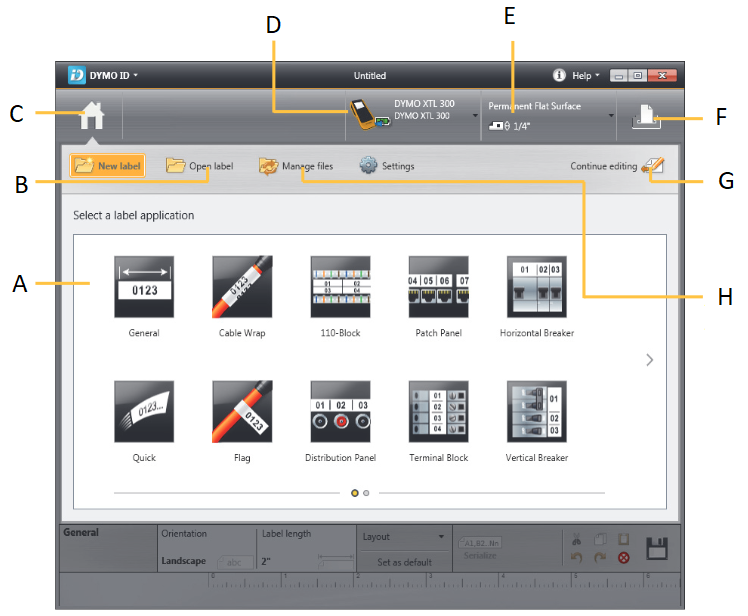Click the horizontal ruler
This screenshot has height=616, width=748.
coord(444,580)
